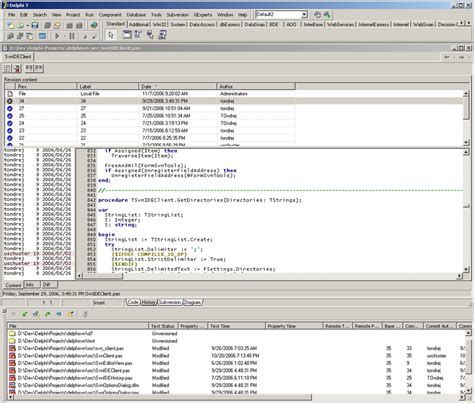
Task: Pick the Frames component icon in palette
Action: click(x=127, y=35)
